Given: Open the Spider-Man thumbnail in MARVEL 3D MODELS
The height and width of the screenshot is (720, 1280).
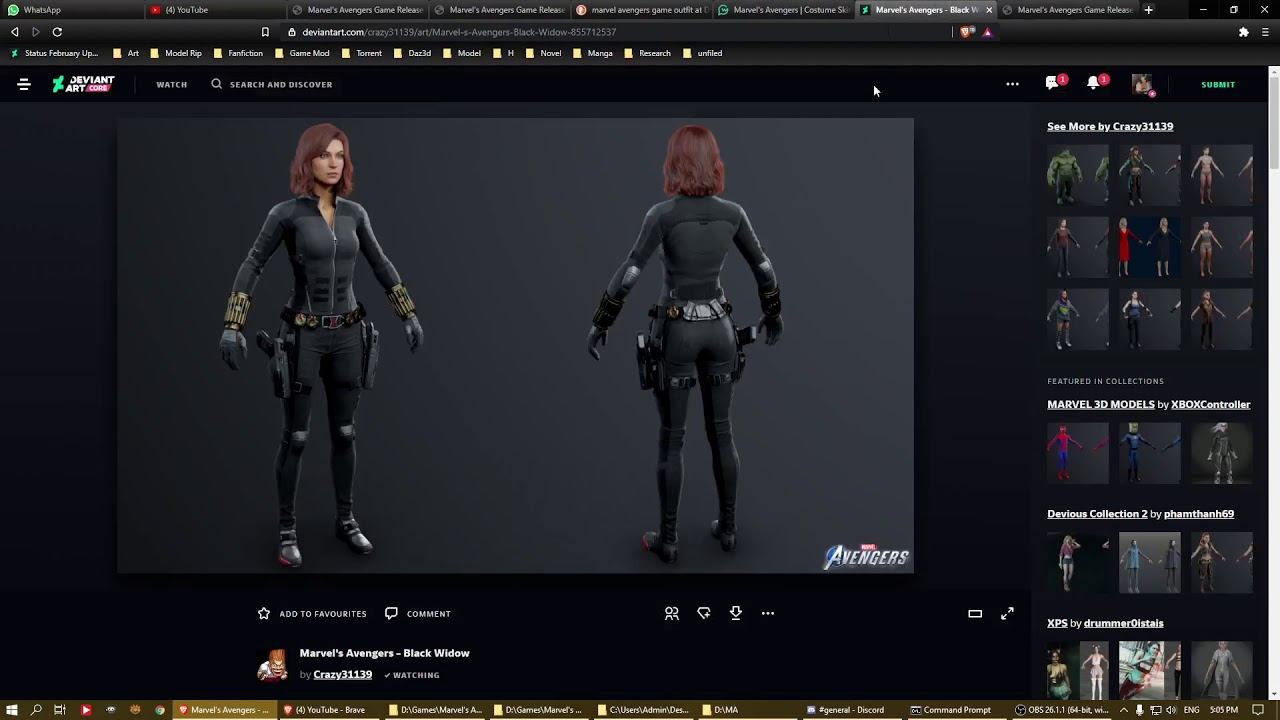Looking at the screenshot, I should [x=1078, y=453].
